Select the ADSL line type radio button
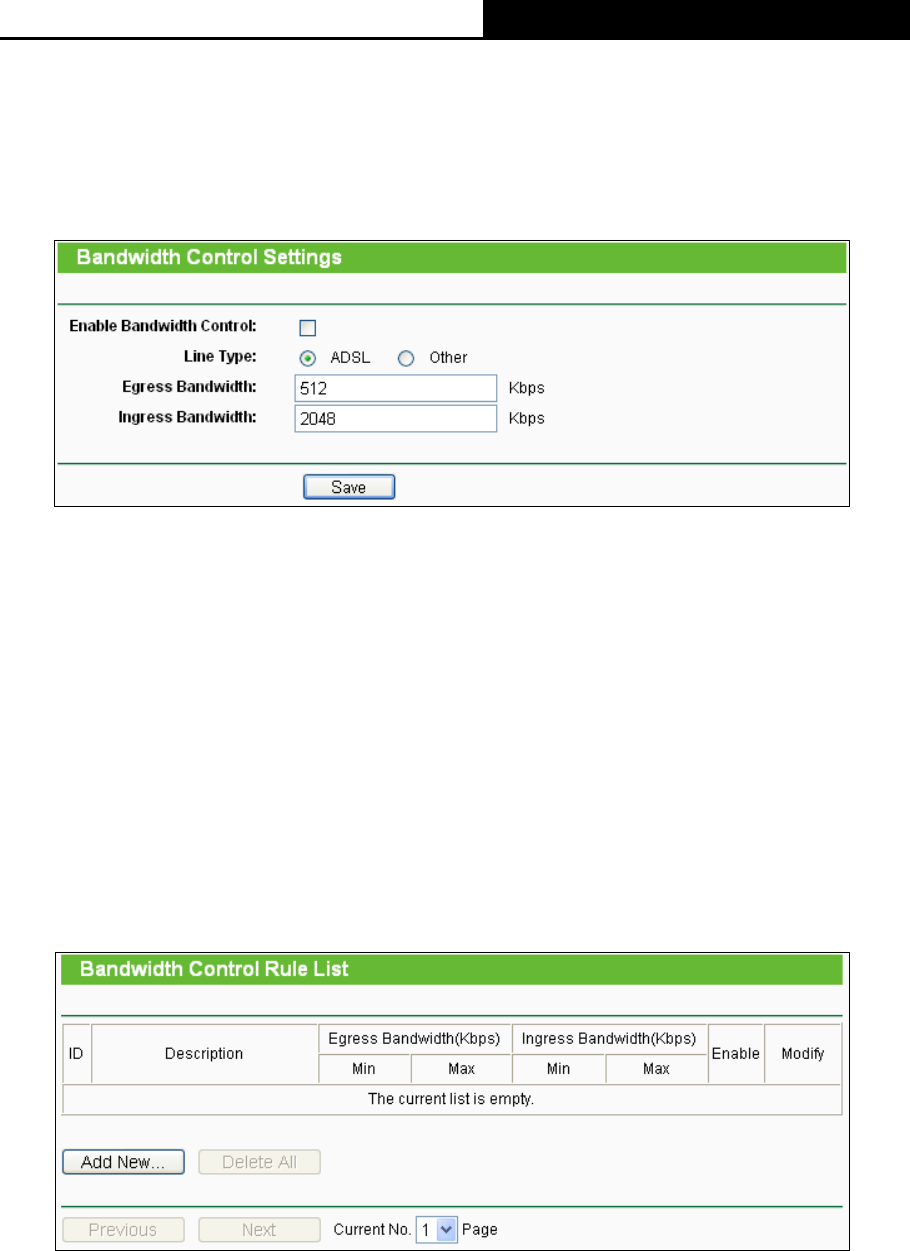Image resolution: width=910 pixels, height=1251 pixels. click(309, 358)
